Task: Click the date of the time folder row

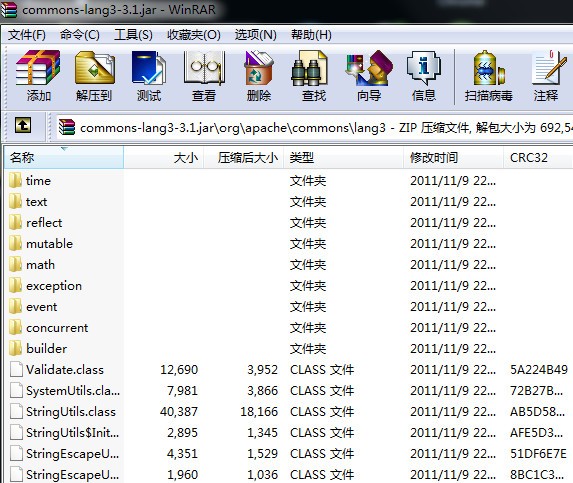Action: pos(453,180)
